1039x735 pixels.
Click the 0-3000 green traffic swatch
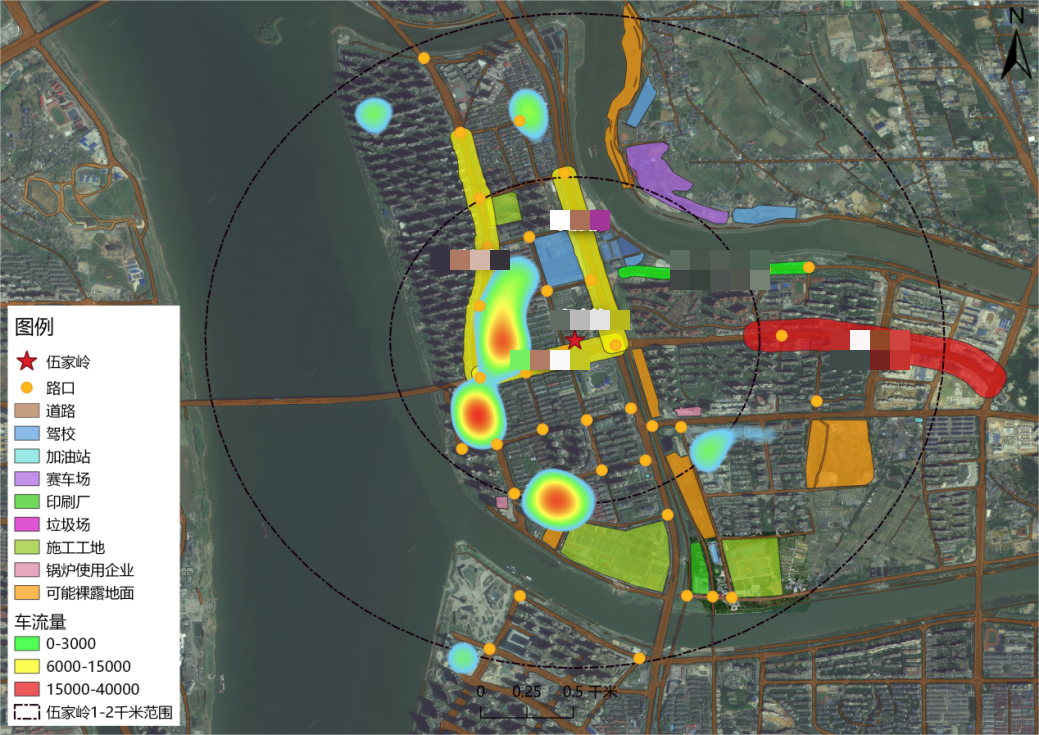click(27, 643)
